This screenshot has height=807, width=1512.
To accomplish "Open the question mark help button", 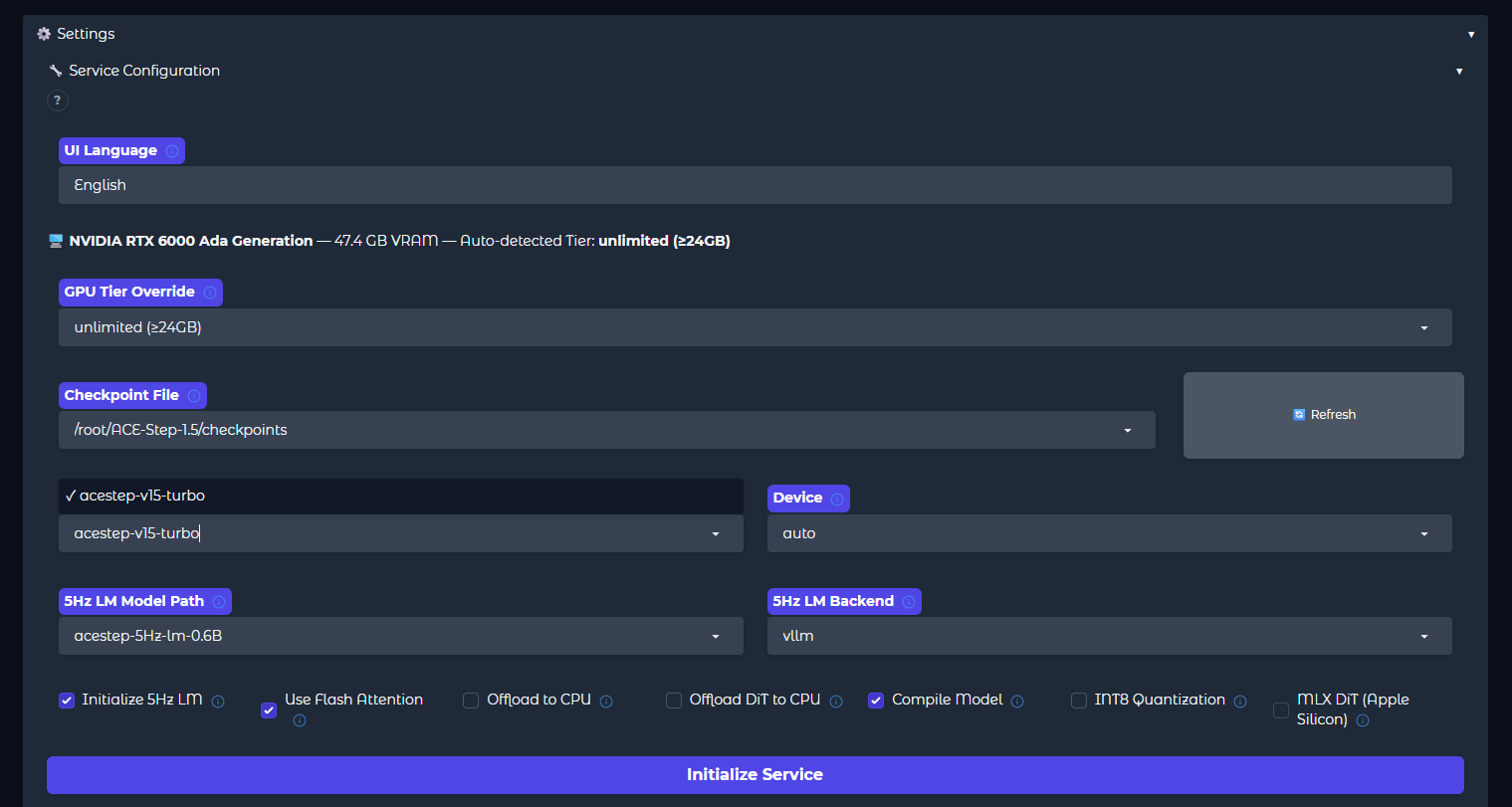I will [x=58, y=101].
